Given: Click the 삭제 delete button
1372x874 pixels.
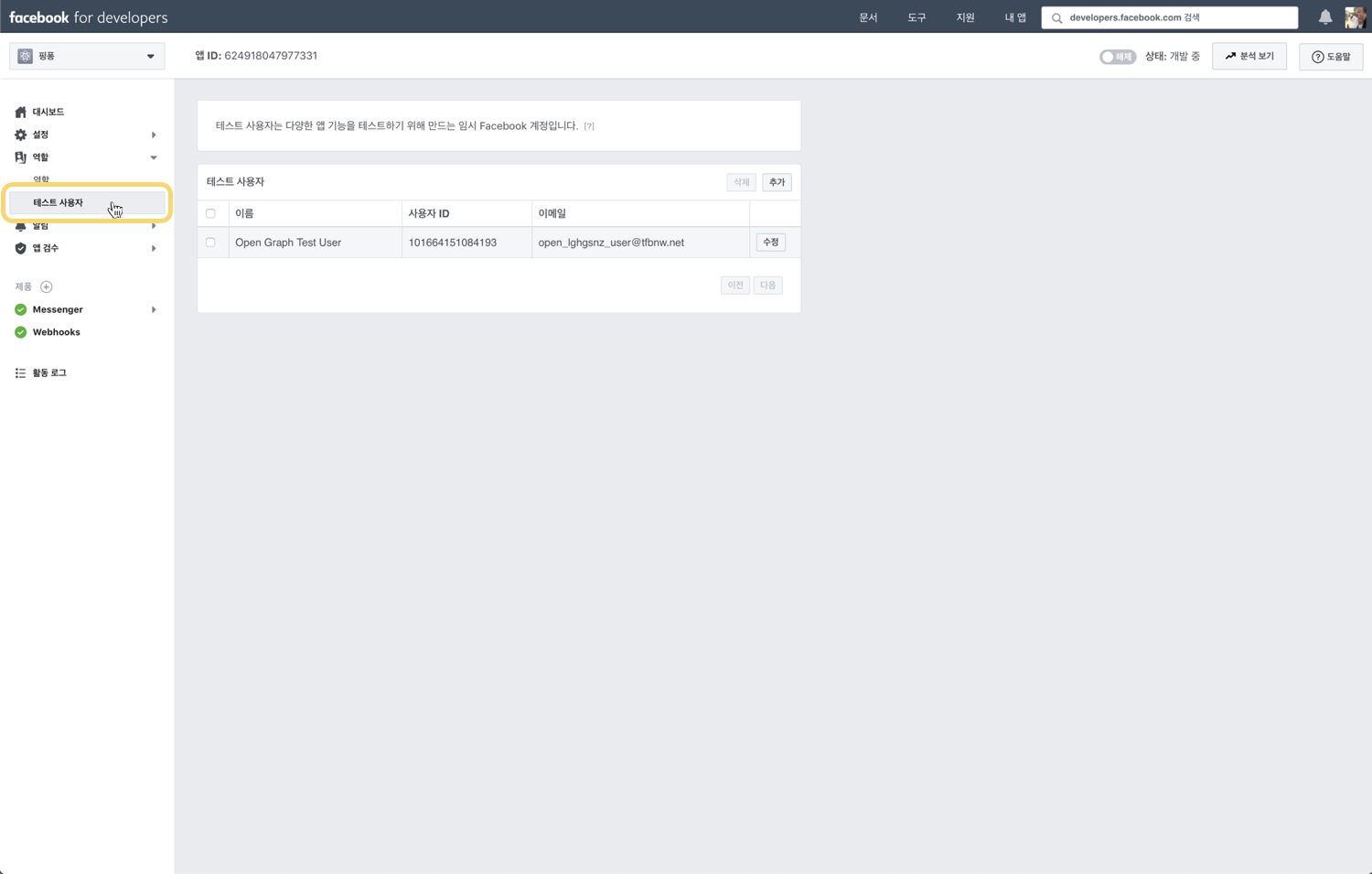Looking at the screenshot, I should (x=741, y=182).
